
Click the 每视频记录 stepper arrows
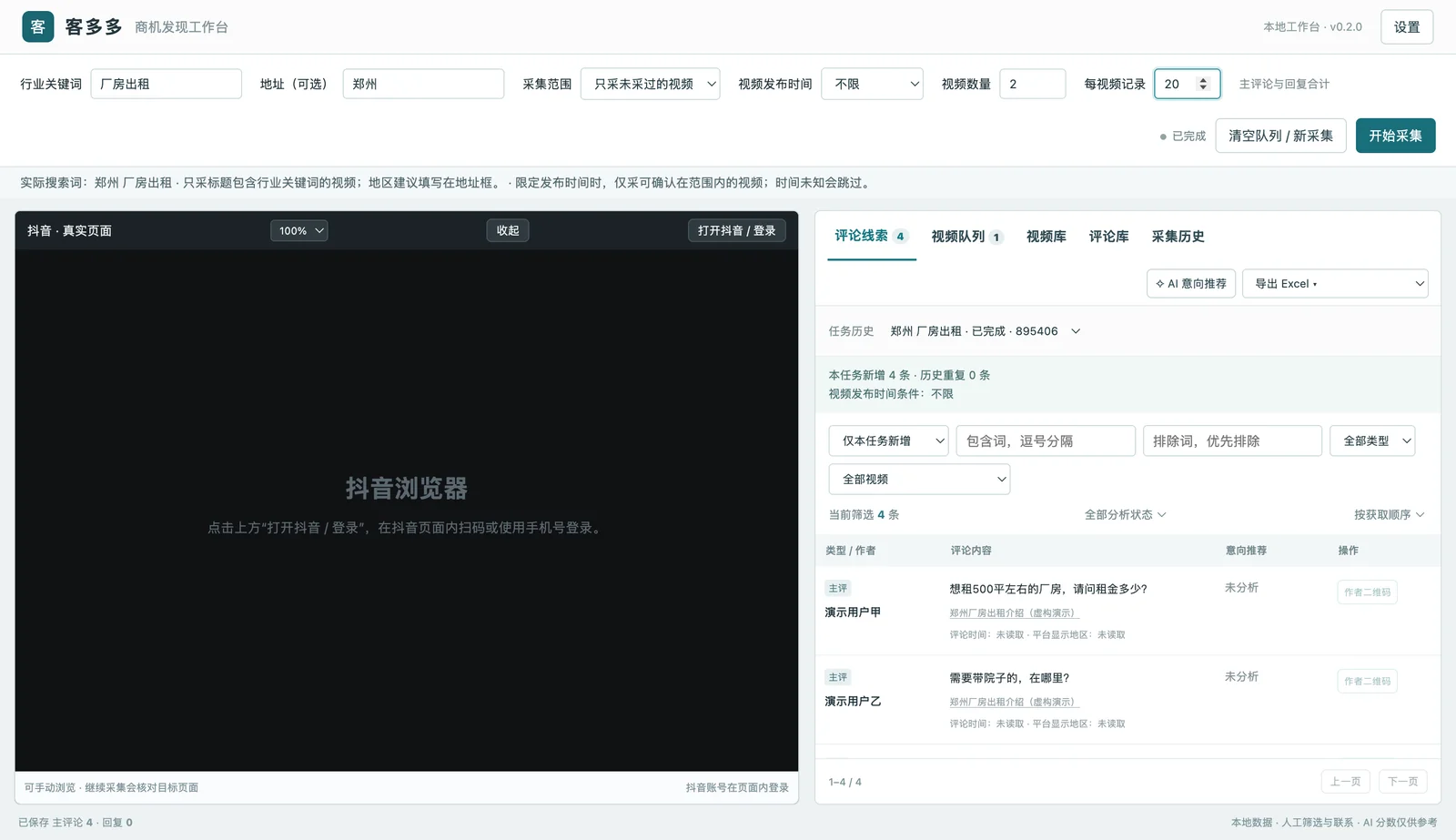1203,84
